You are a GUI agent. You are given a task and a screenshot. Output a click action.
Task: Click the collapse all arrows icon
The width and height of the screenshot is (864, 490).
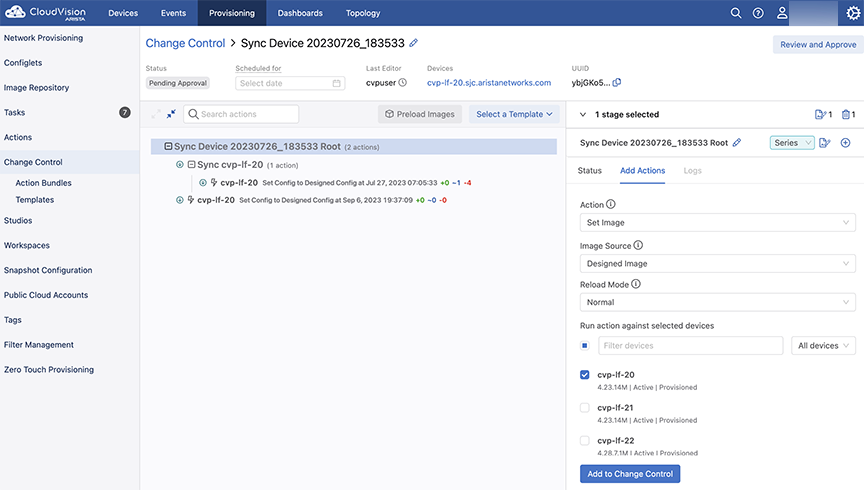coord(171,114)
